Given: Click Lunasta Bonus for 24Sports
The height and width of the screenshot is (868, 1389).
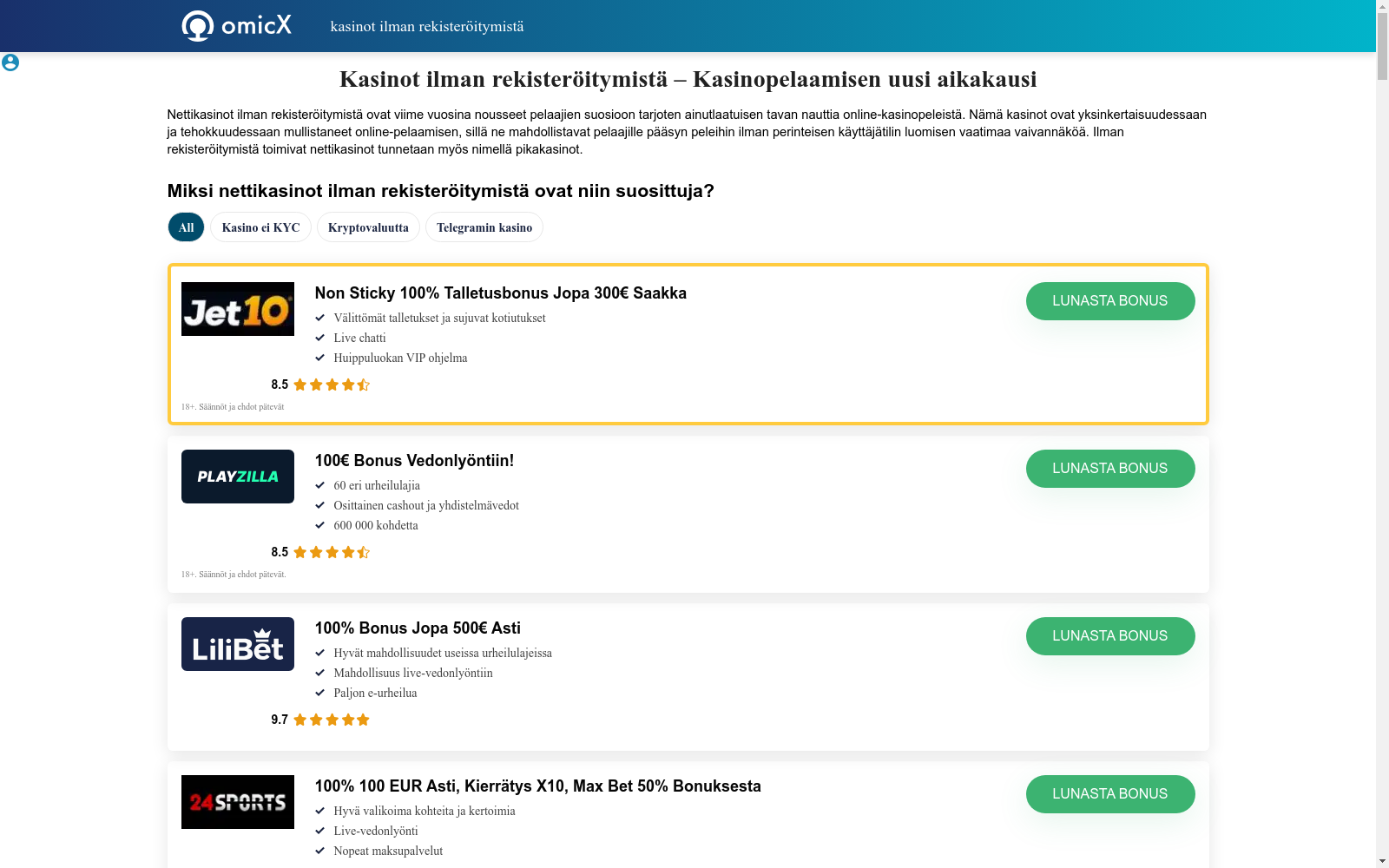Looking at the screenshot, I should pos(1110,794).
